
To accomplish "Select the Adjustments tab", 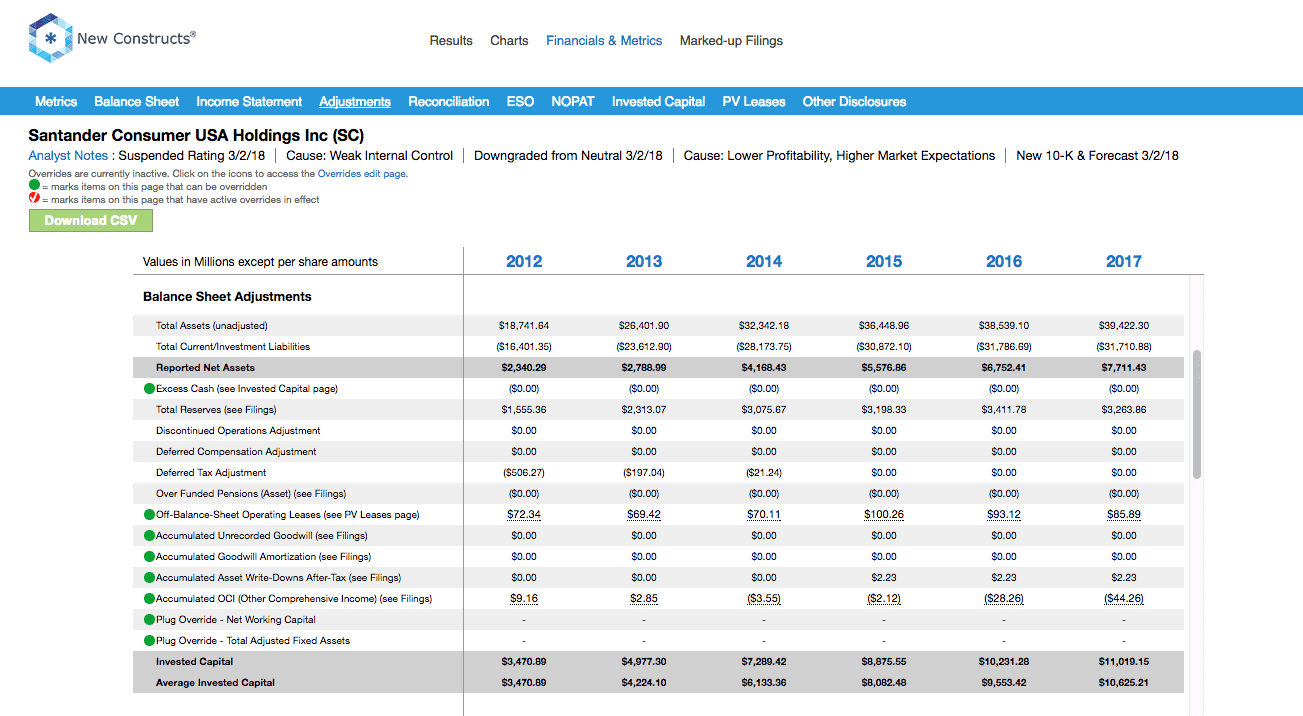I will coord(355,101).
